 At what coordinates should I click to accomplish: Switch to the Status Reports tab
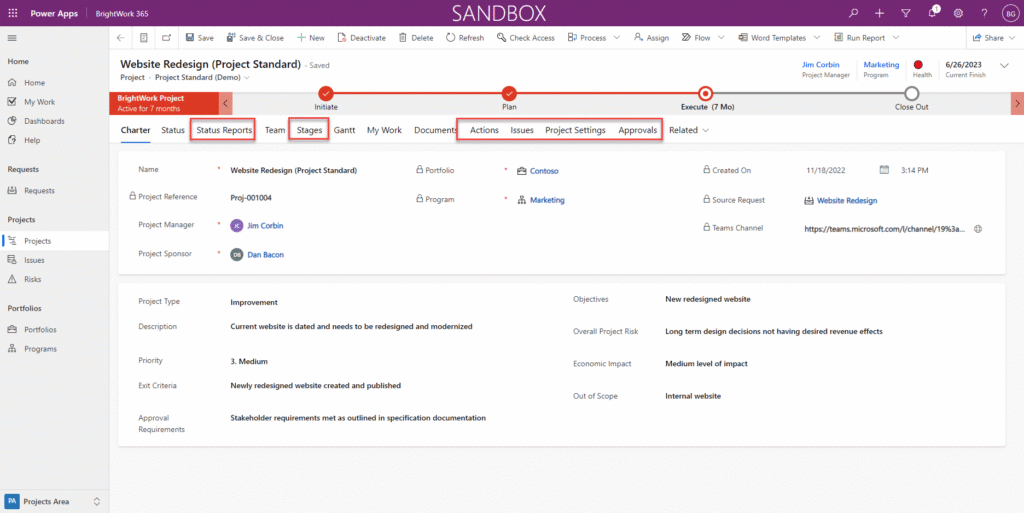[224, 130]
